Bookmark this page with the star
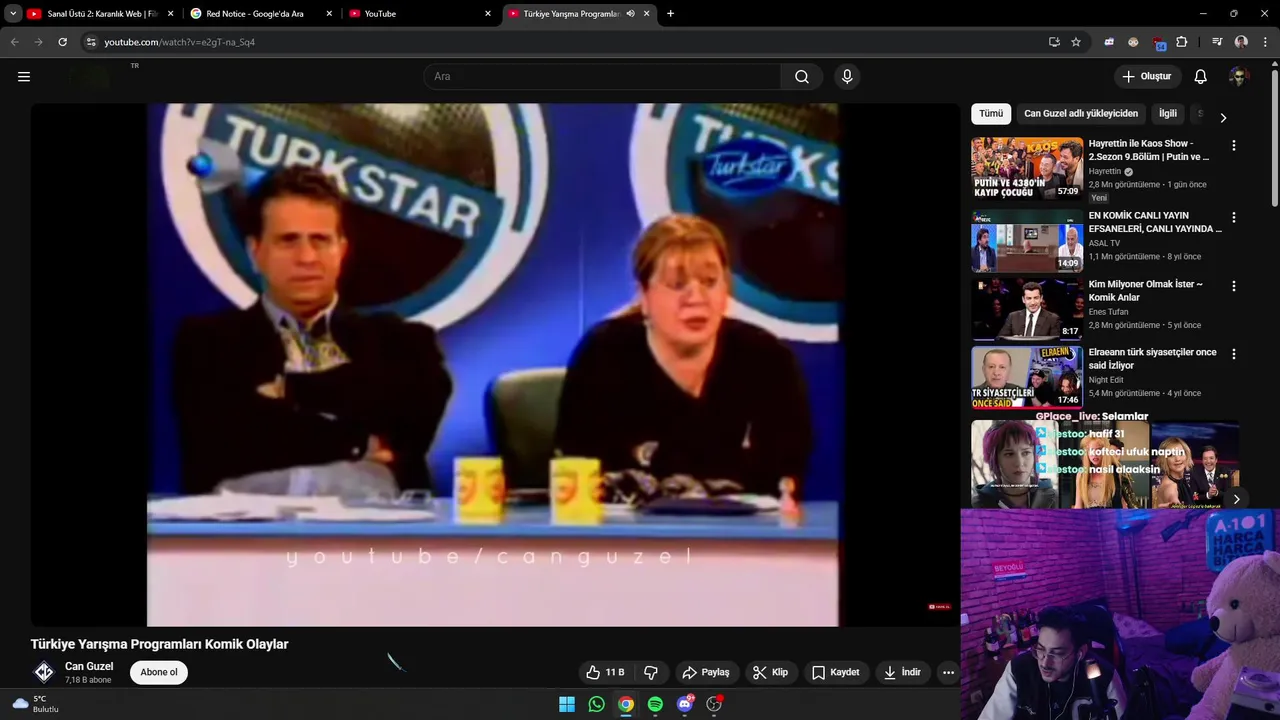Image resolution: width=1280 pixels, height=720 pixels. (1076, 42)
